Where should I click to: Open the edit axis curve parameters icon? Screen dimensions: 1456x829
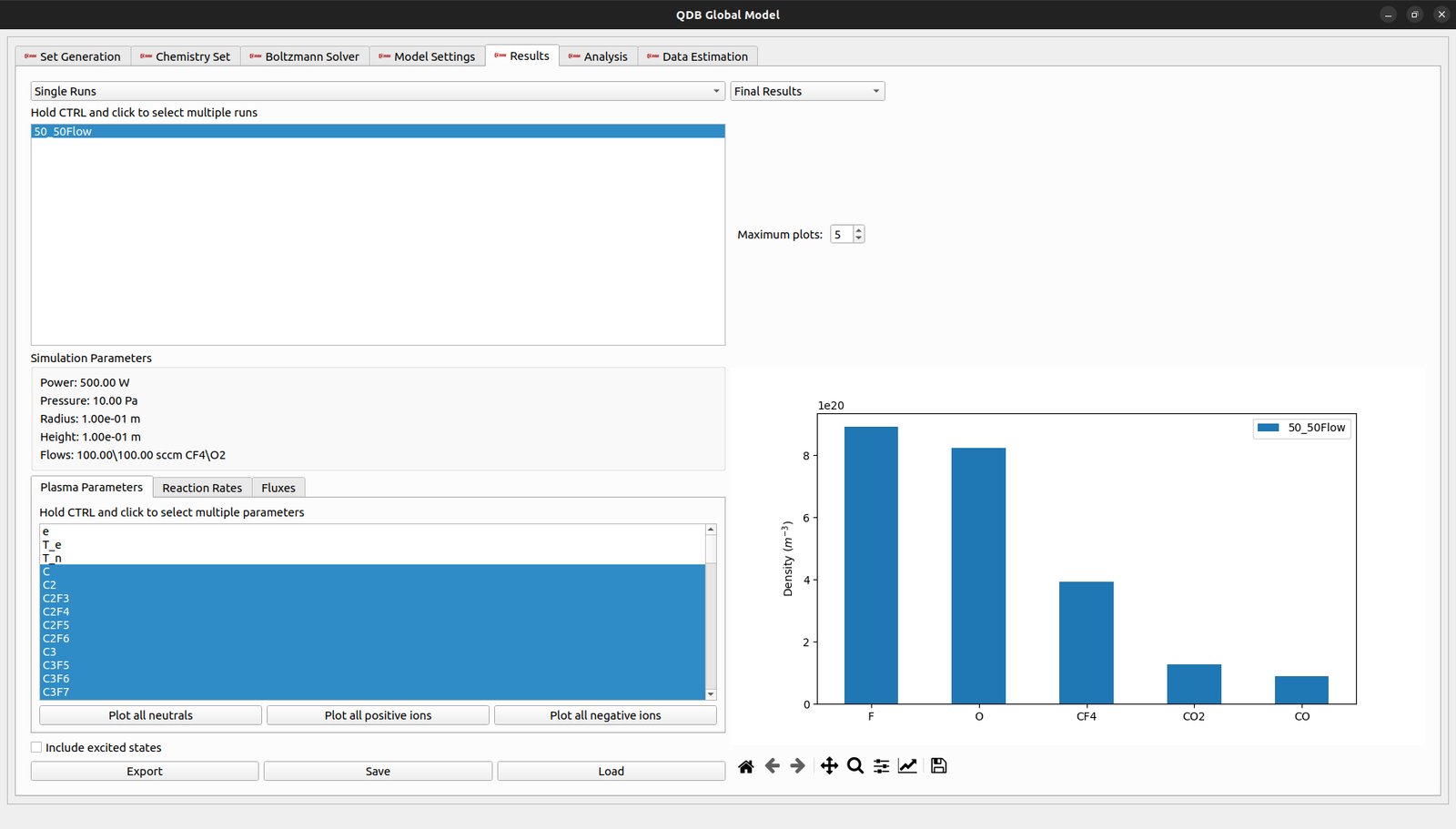[907, 766]
